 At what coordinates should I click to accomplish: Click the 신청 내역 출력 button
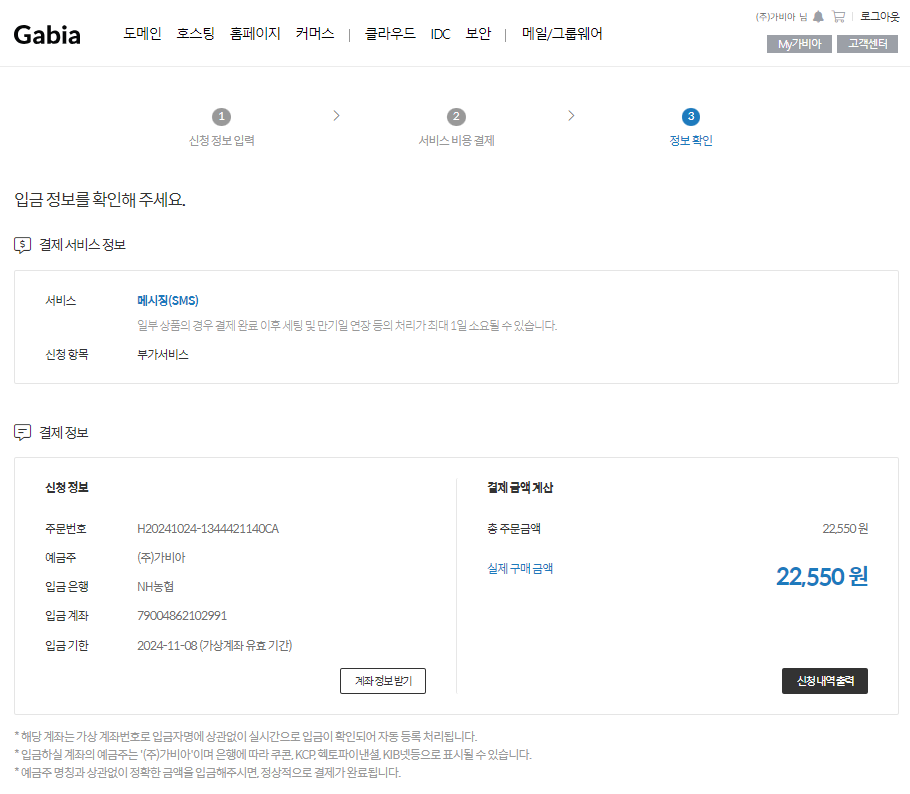825,681
